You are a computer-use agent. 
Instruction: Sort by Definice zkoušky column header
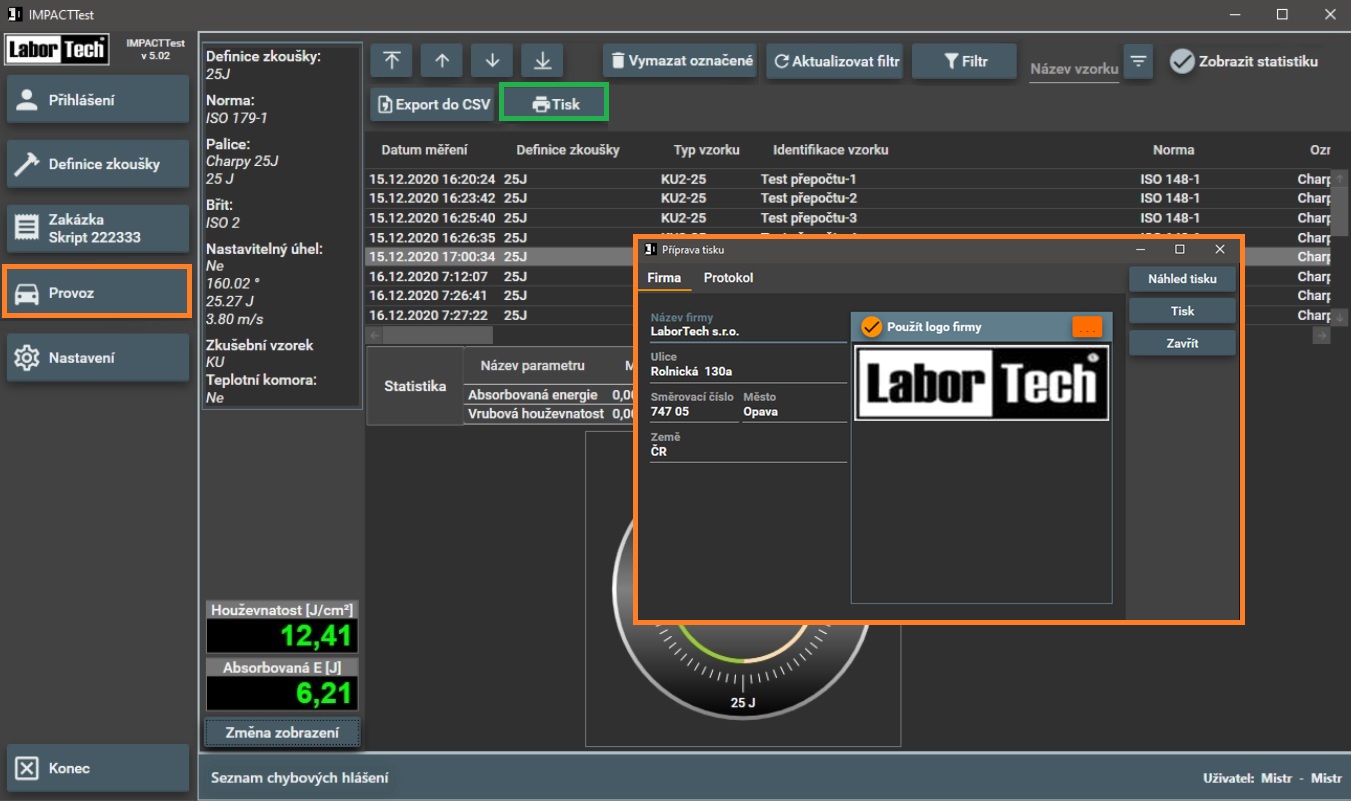(568, 150)
